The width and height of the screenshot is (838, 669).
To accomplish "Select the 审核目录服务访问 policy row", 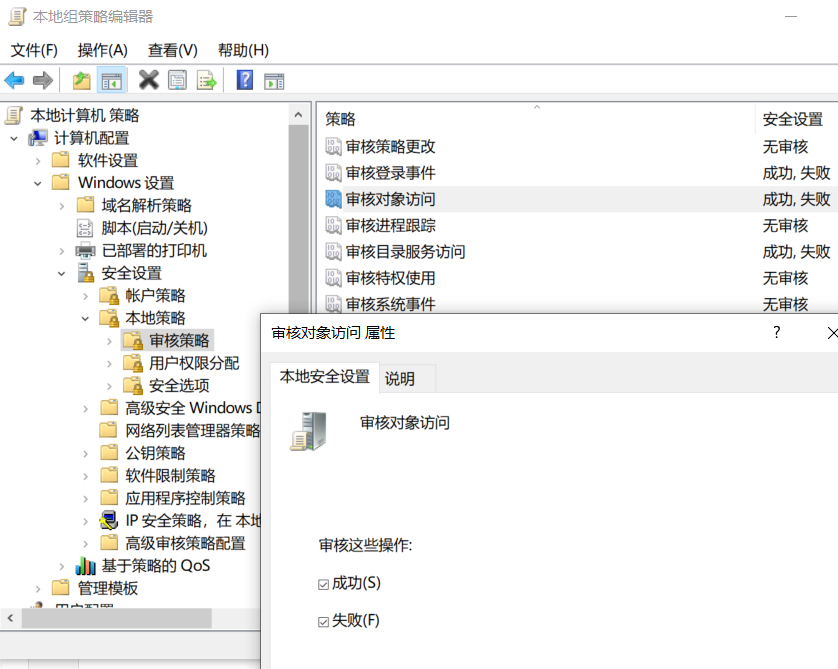I will [579, 251].
